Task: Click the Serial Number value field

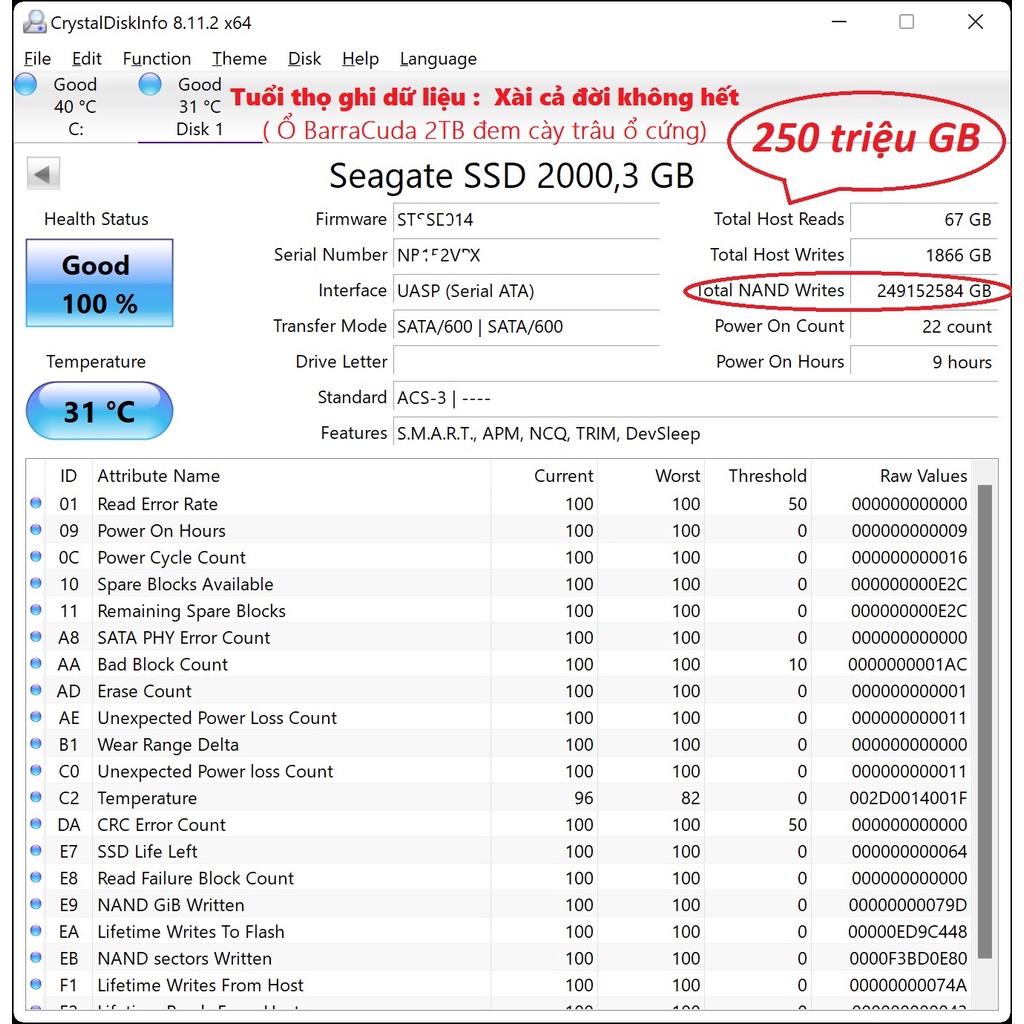Action: [526, 255]
